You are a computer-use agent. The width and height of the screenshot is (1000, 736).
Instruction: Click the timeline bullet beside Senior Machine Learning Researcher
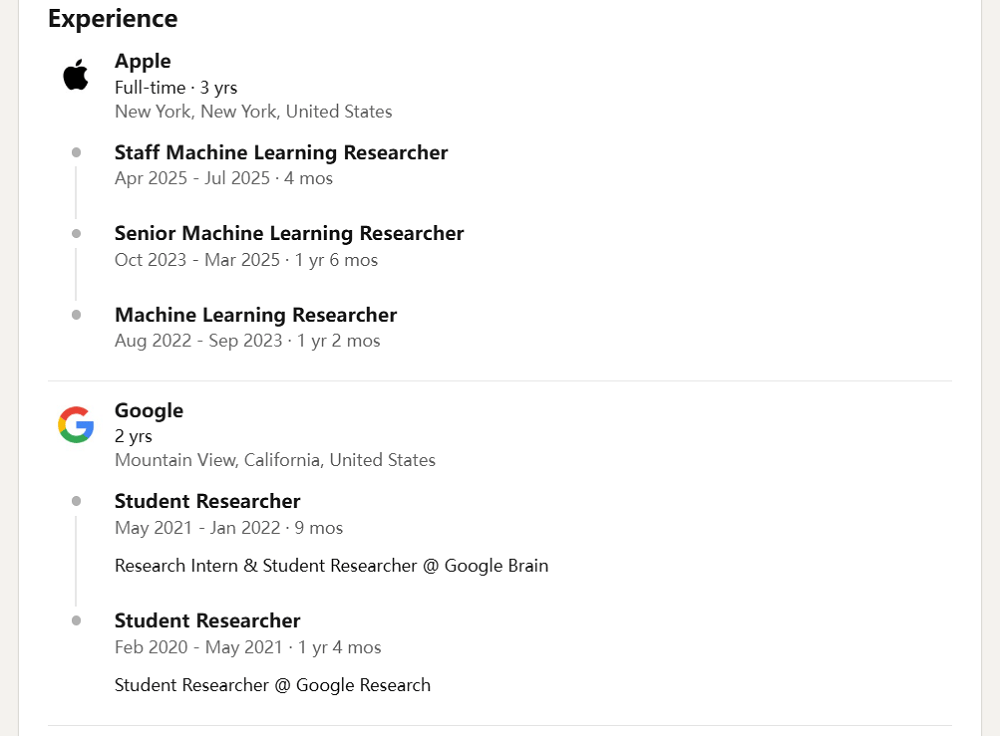tap(77, 233)
